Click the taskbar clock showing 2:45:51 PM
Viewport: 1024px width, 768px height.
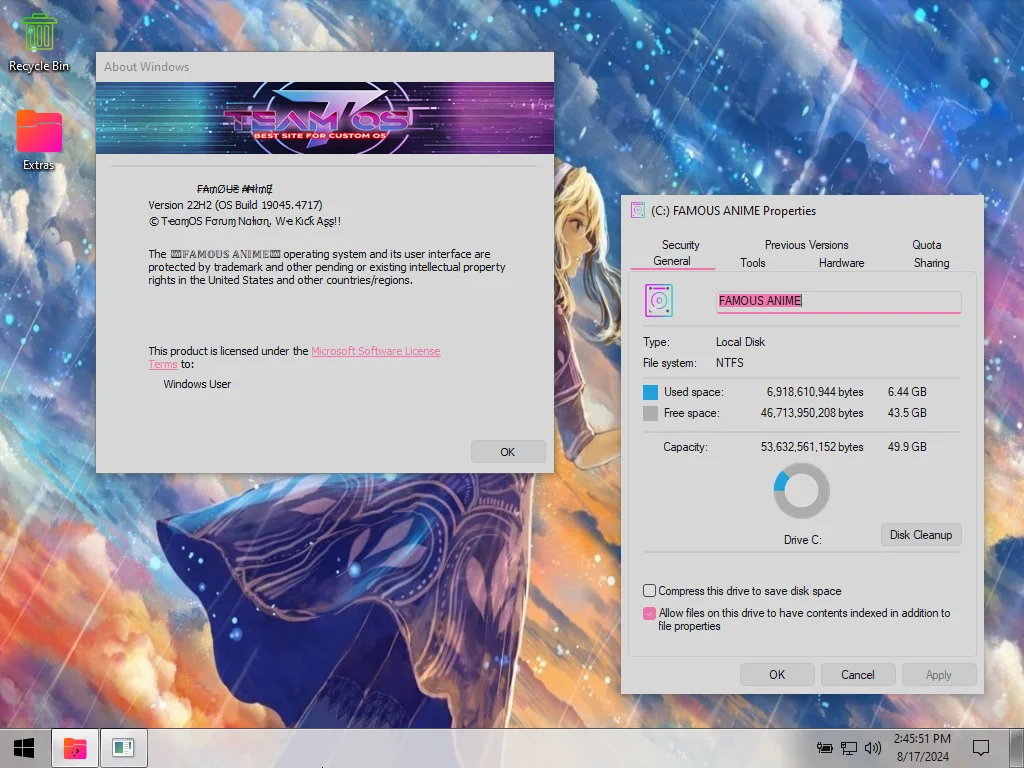[x=921, y=748]
